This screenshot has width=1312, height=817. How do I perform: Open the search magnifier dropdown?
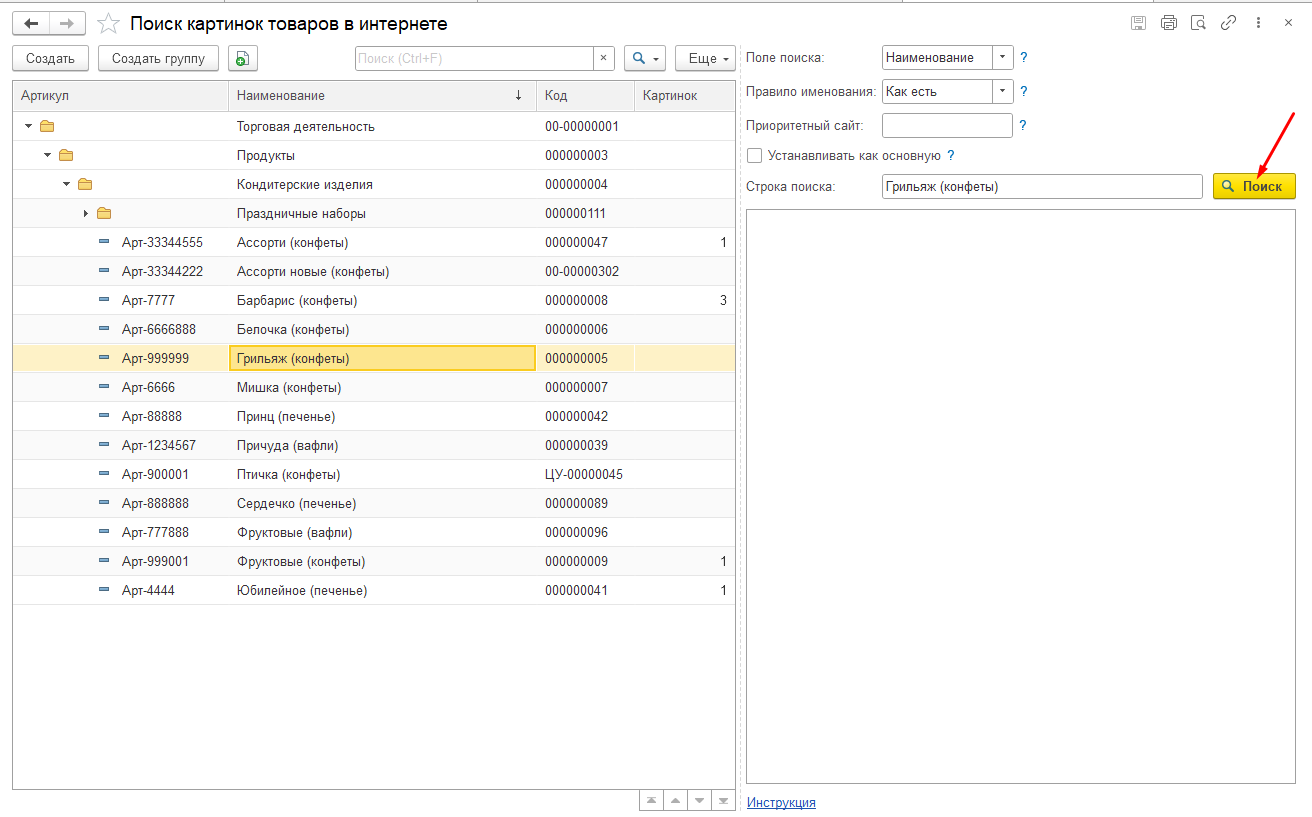[x=645, y=58]
